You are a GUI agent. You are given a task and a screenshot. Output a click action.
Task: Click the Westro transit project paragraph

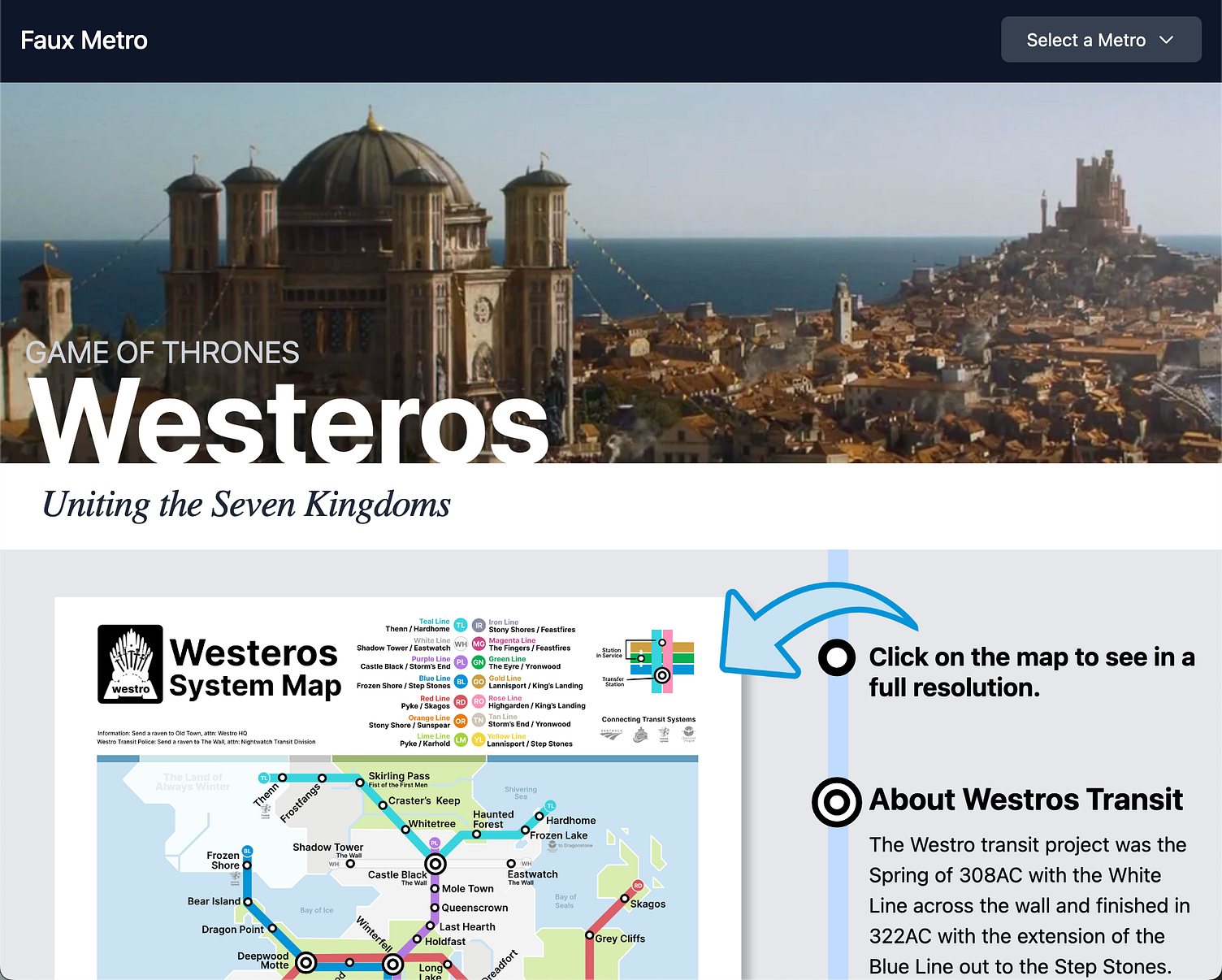tap(1029, 905)
